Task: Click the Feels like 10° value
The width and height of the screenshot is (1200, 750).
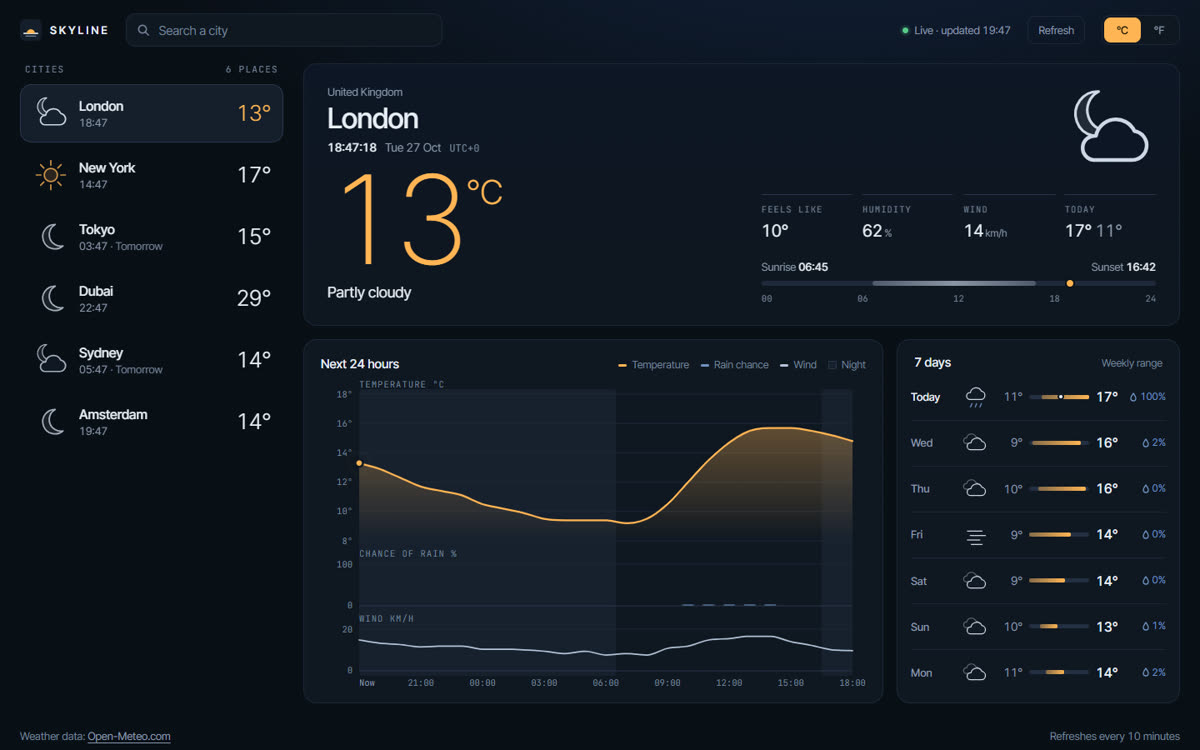Action: pos(775,231)
